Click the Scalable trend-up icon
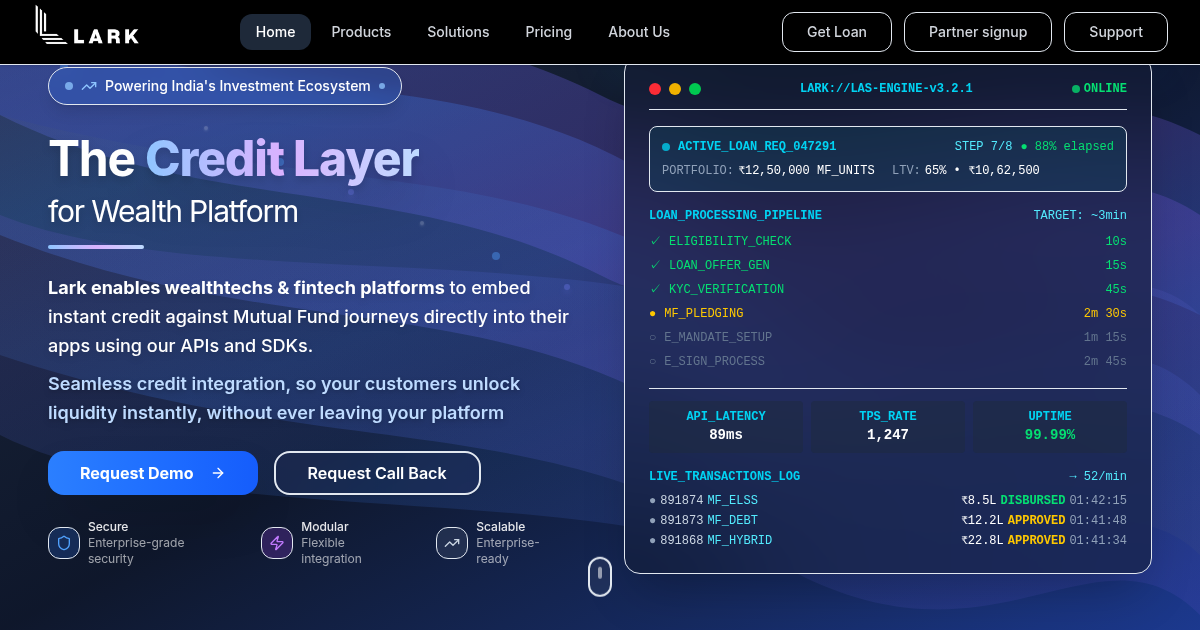 452,543
